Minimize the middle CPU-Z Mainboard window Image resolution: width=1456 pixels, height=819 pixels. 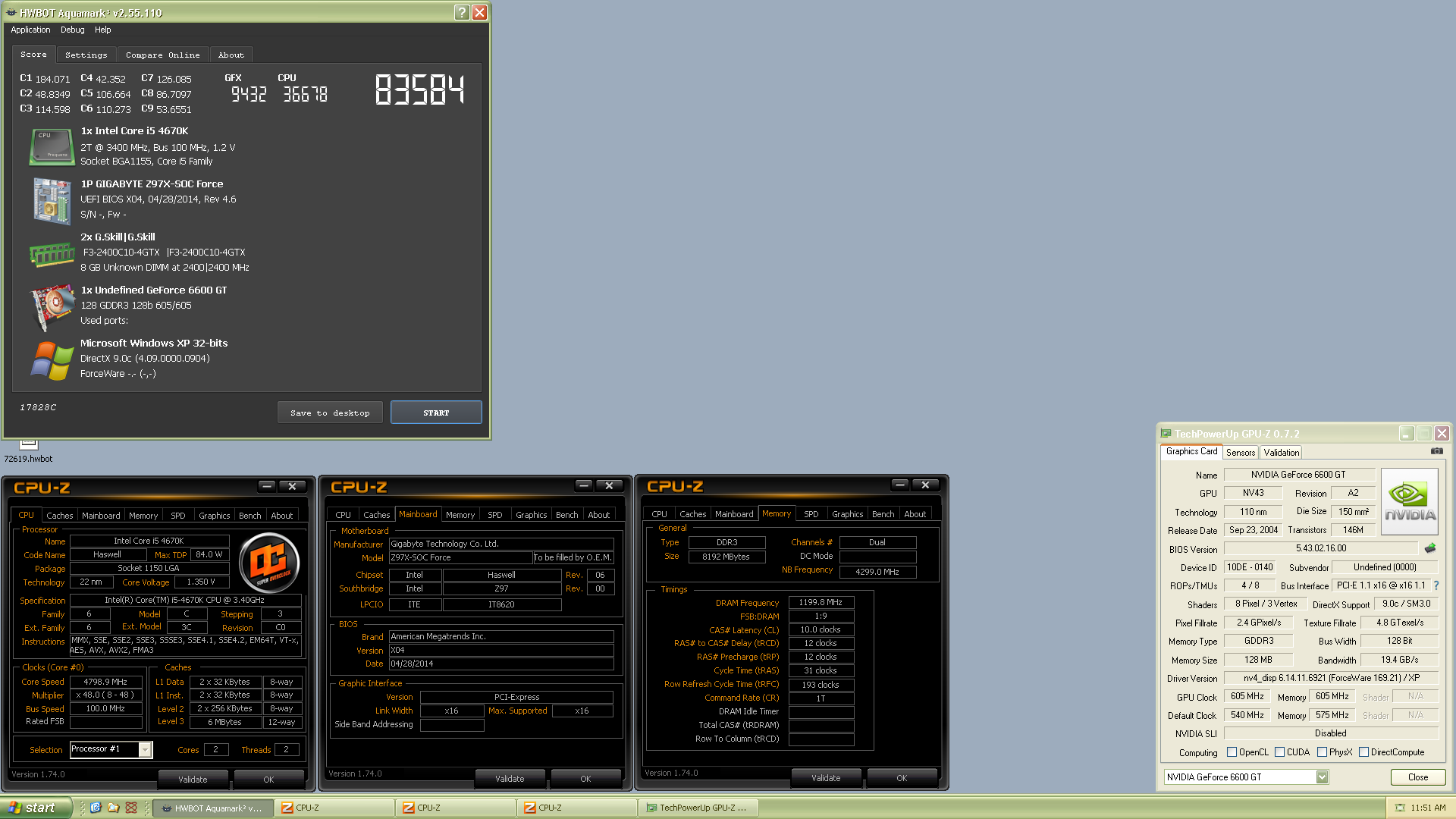coord(583,485)
